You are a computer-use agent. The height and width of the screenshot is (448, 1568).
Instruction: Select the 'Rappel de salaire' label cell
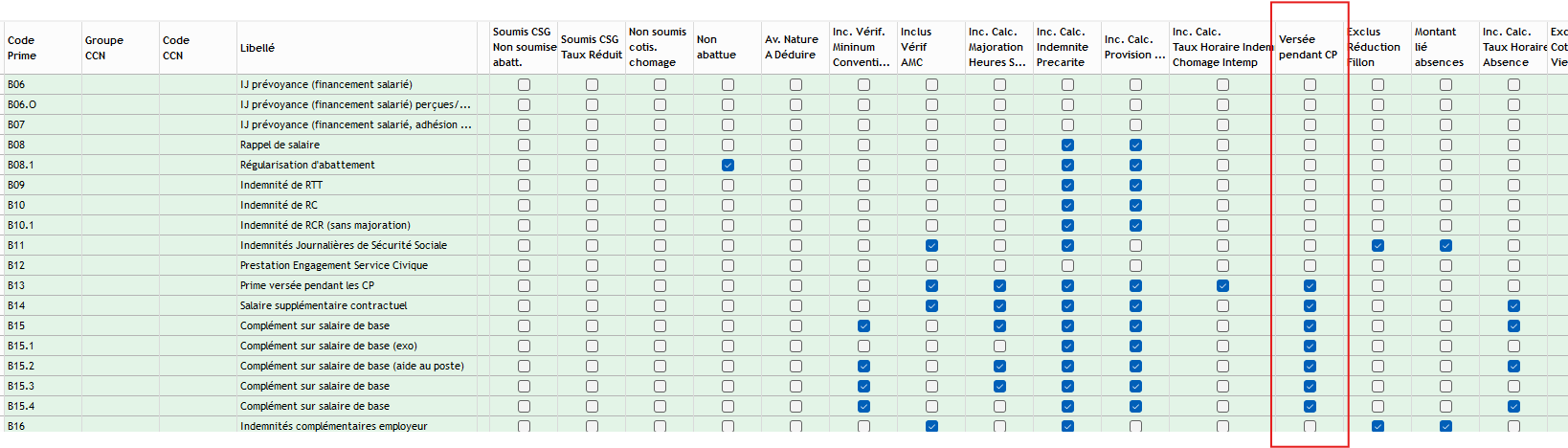click(x=280, y=145)
